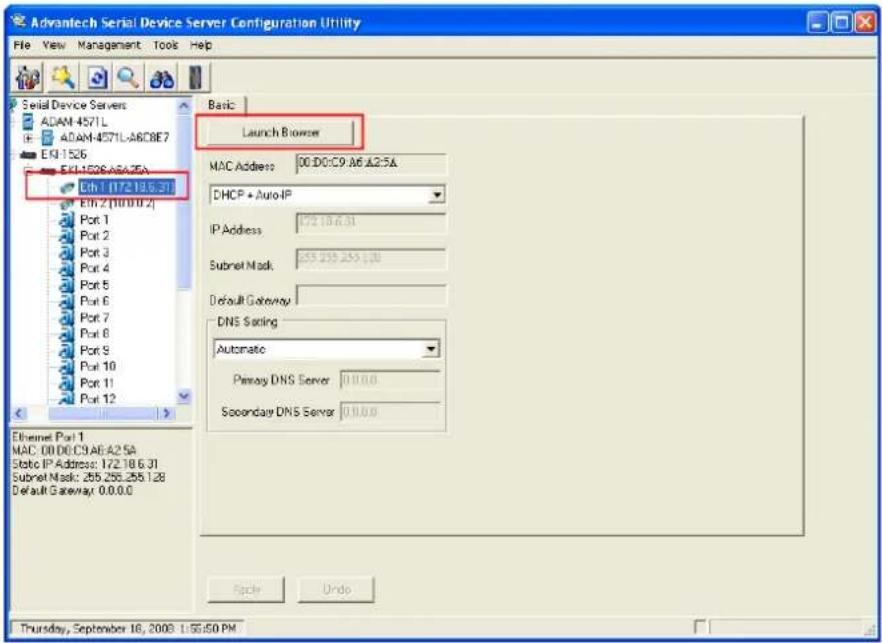This screenshot has width=882, height=643.
Task: Click the status bar date and time
Action: [x=128, y=628]
